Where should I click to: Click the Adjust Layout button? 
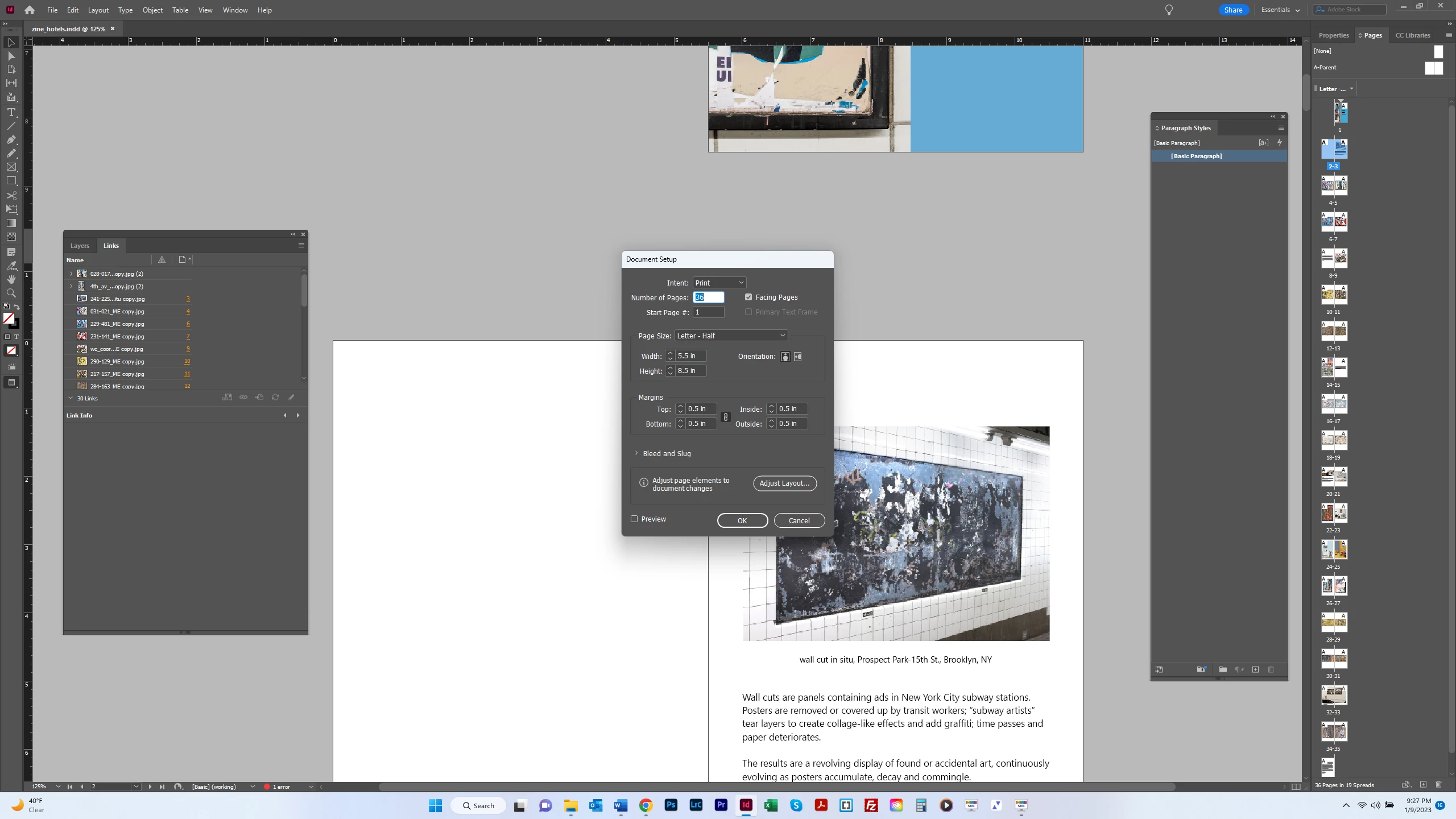[784, 483]
